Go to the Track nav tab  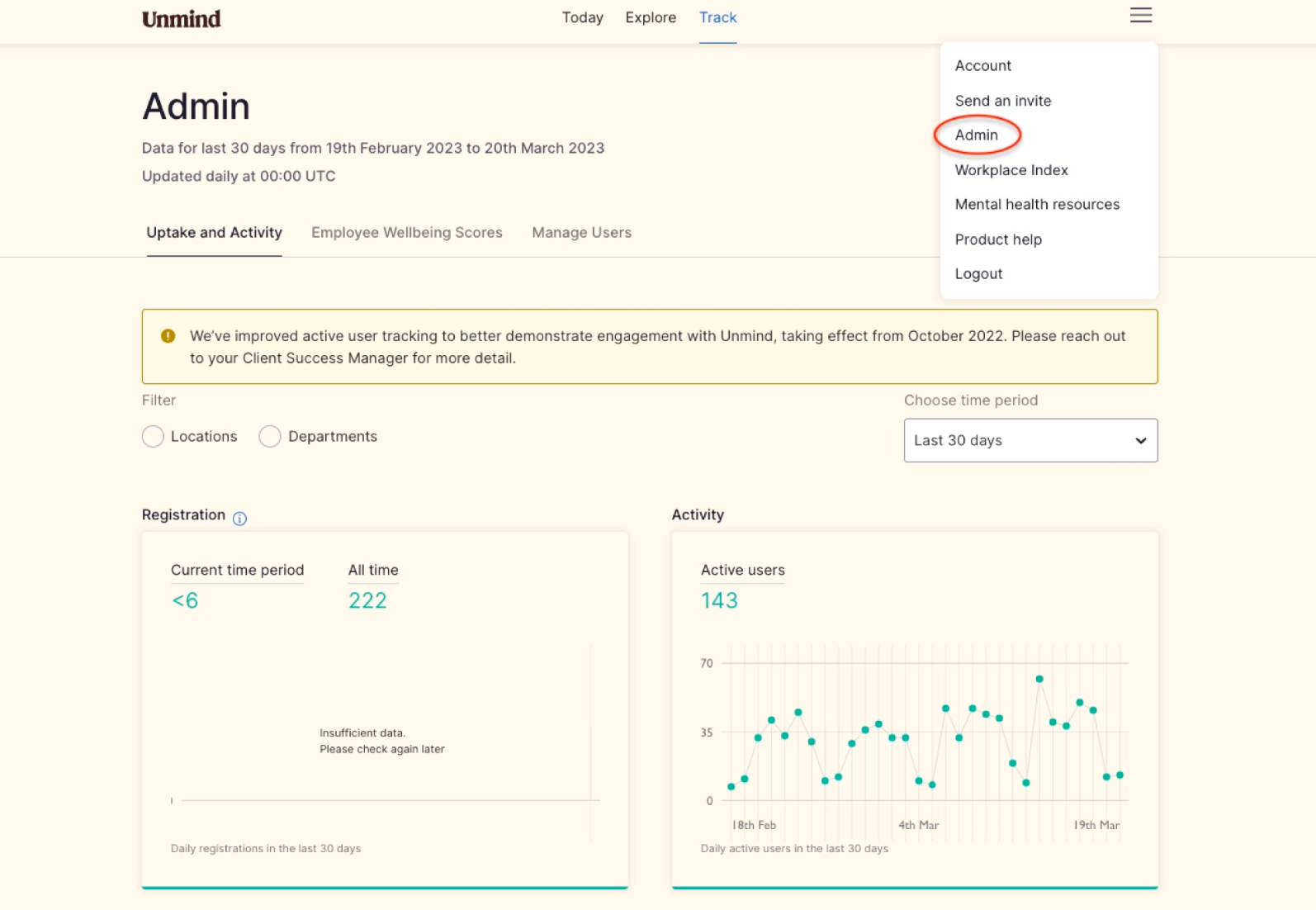point(717,17)
